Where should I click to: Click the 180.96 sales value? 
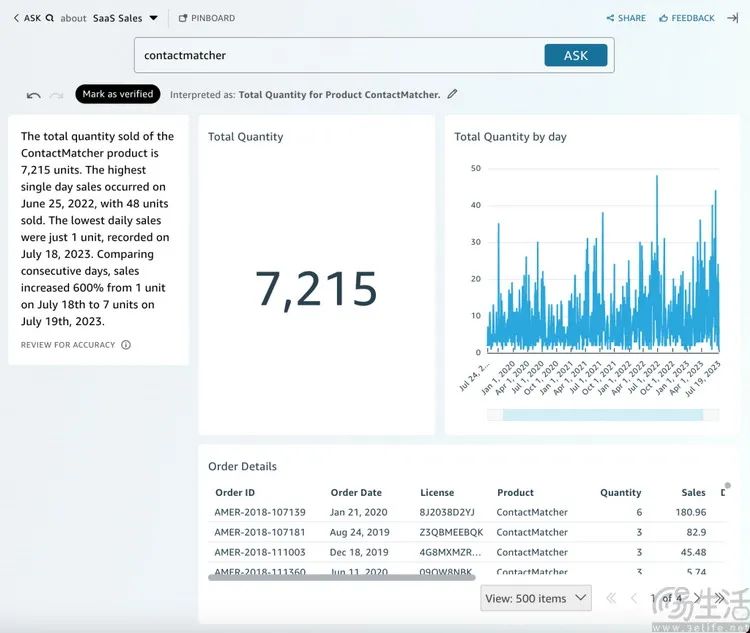point(691,512)
